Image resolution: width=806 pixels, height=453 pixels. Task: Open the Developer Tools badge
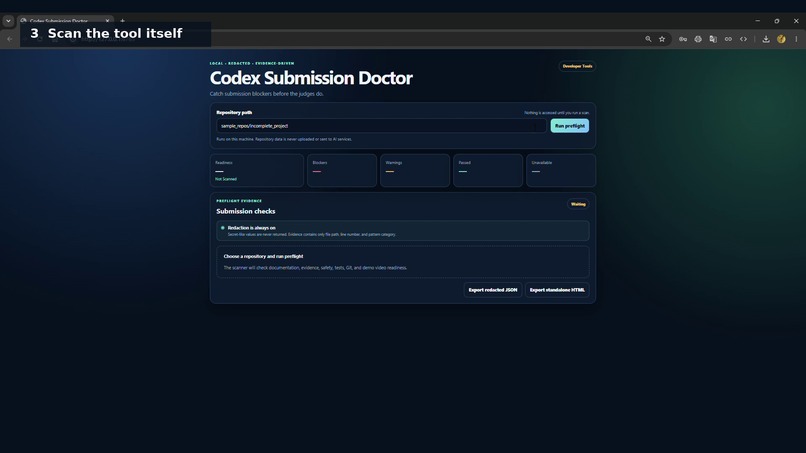pyautogui.click(x=577, y=66)
